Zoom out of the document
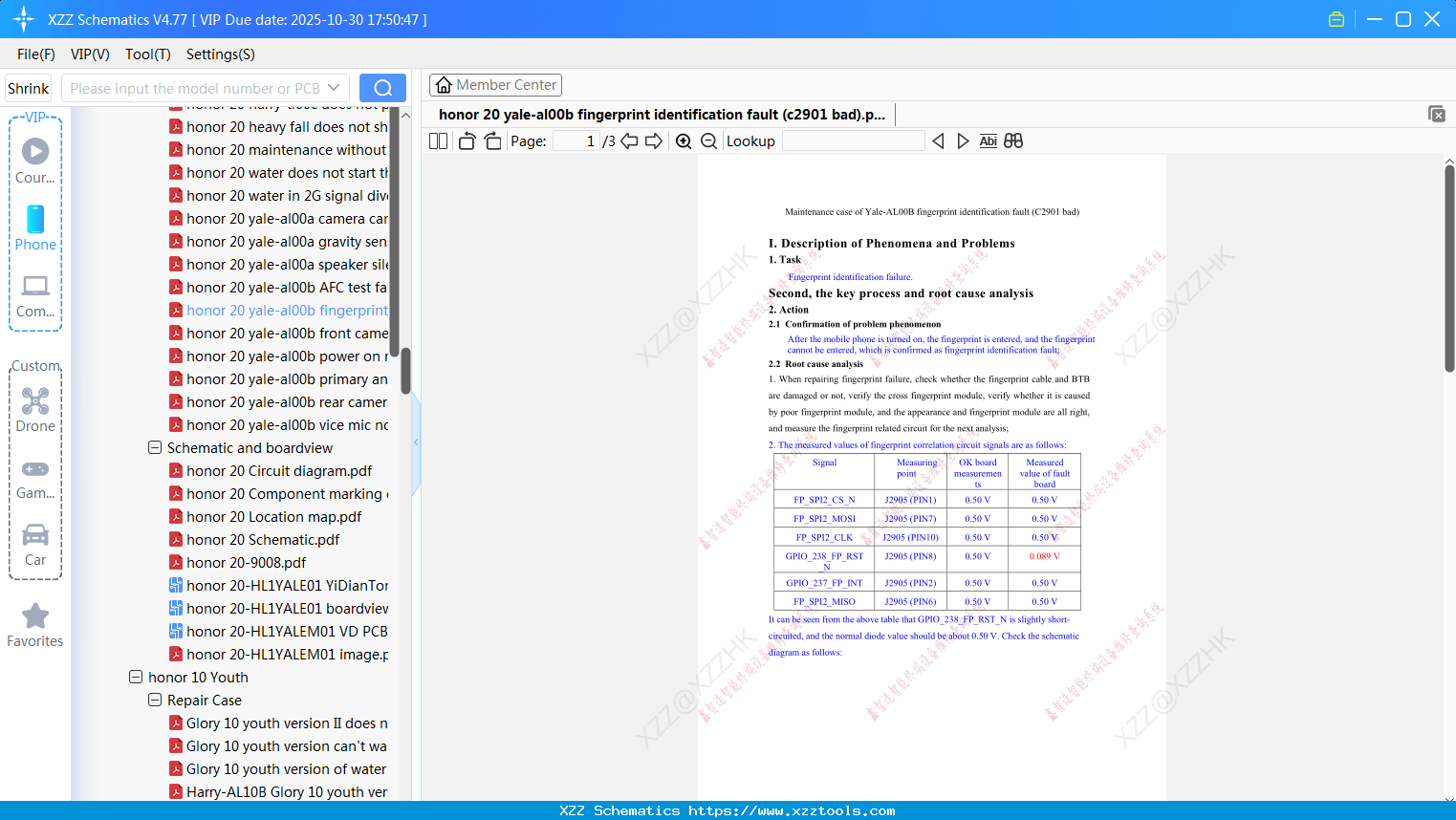Image resolution: width=1456 pixels, height=820 pixels. (x=708, y=140)
